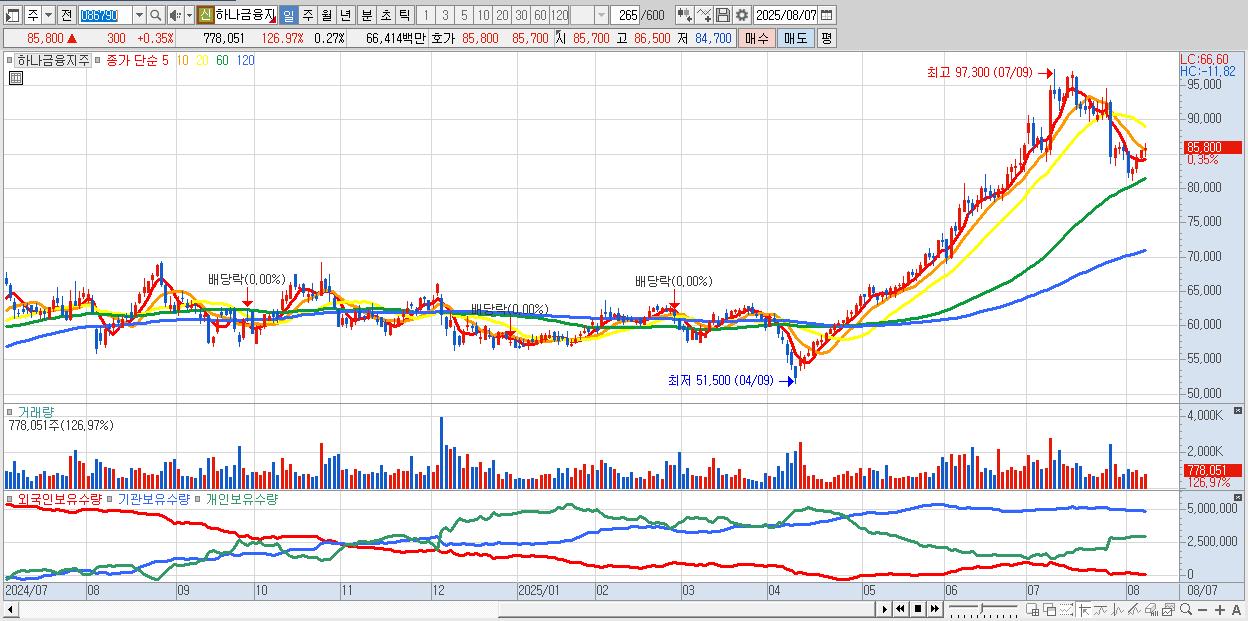The width and height of the screenshot is (1248, 621).
Task: Click the A text annotation icon
Action: coord(1236,610)
